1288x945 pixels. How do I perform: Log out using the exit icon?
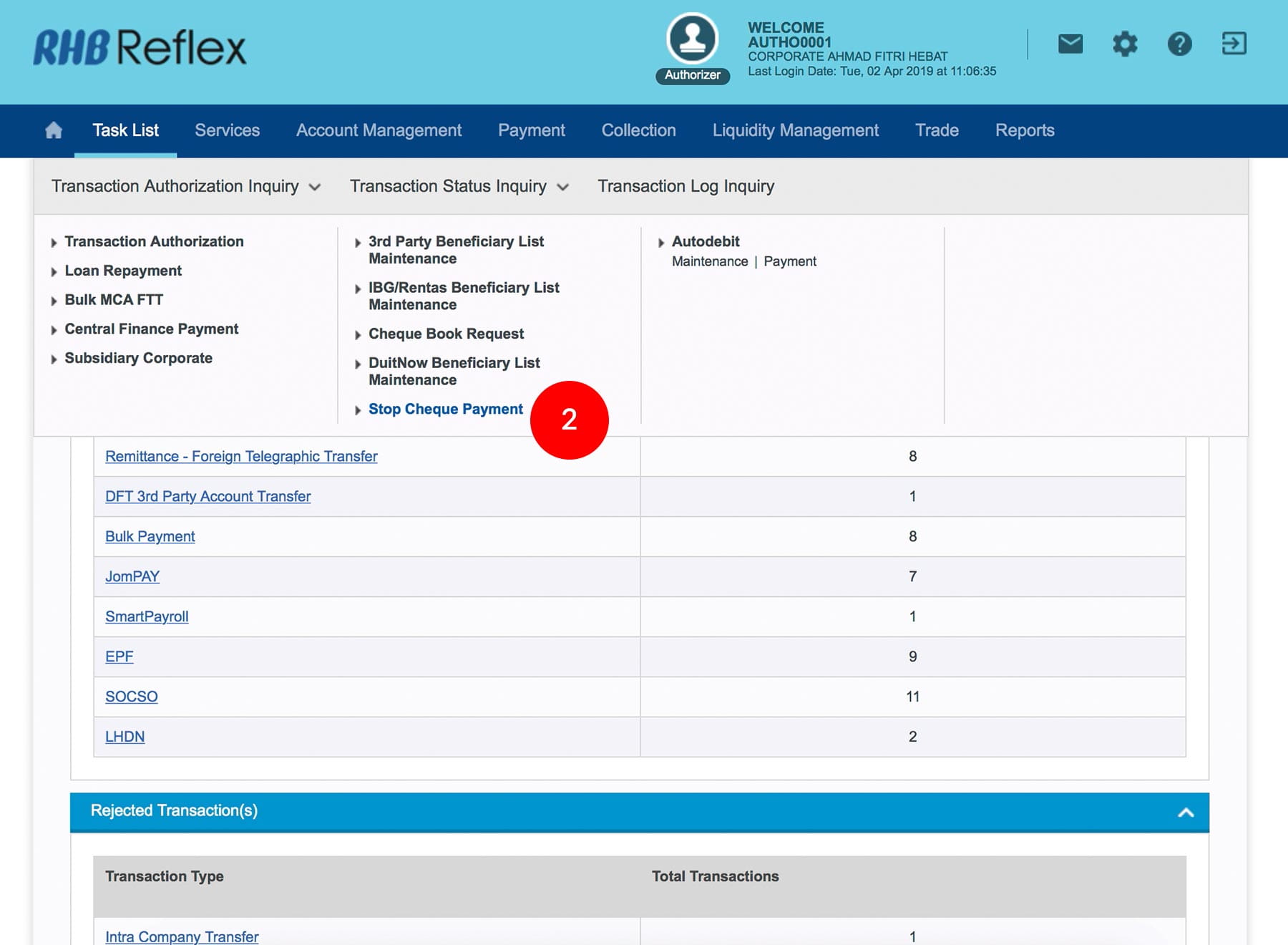point(1234,44)
